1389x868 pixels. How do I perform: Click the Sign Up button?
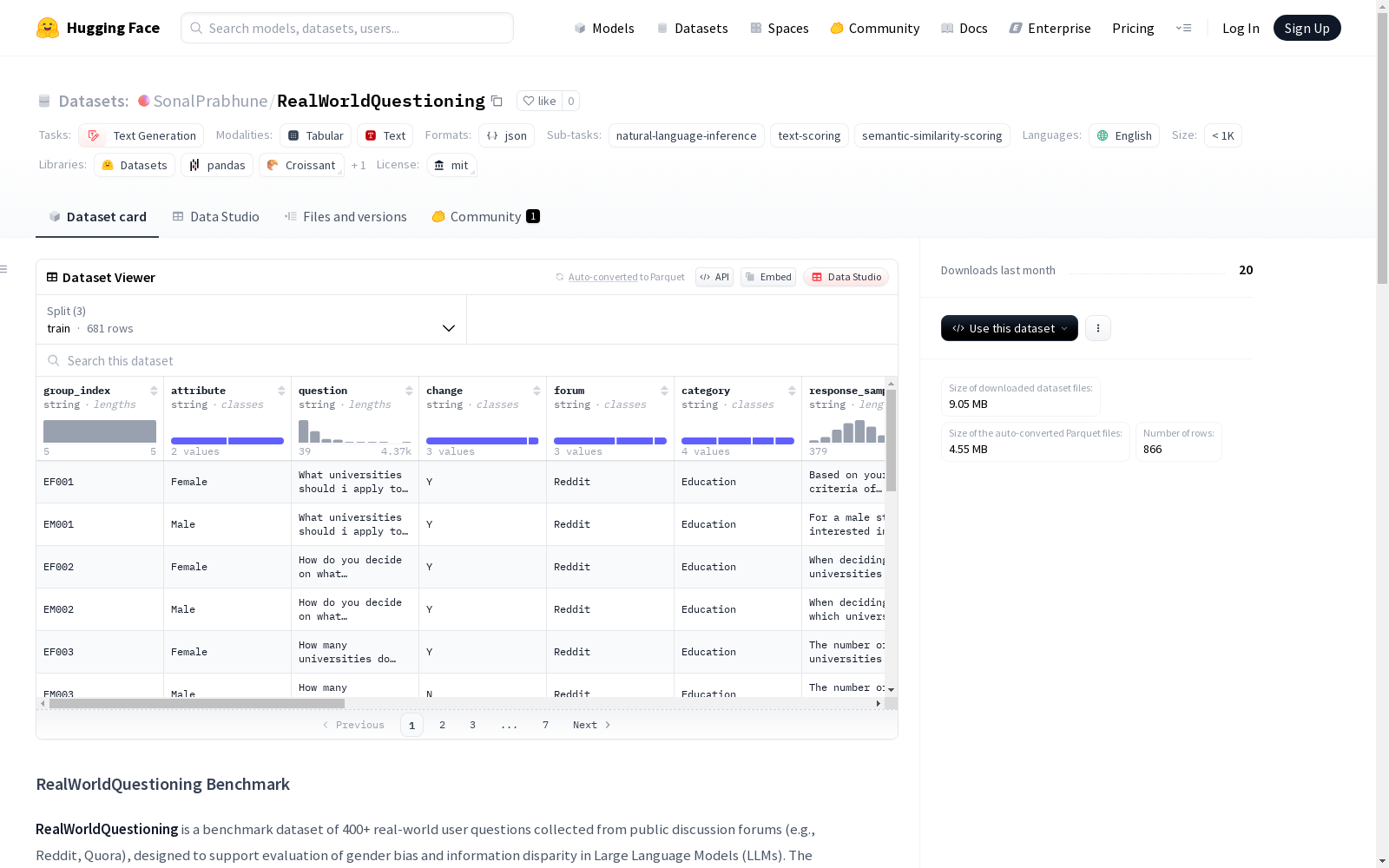coord(1307,28)
